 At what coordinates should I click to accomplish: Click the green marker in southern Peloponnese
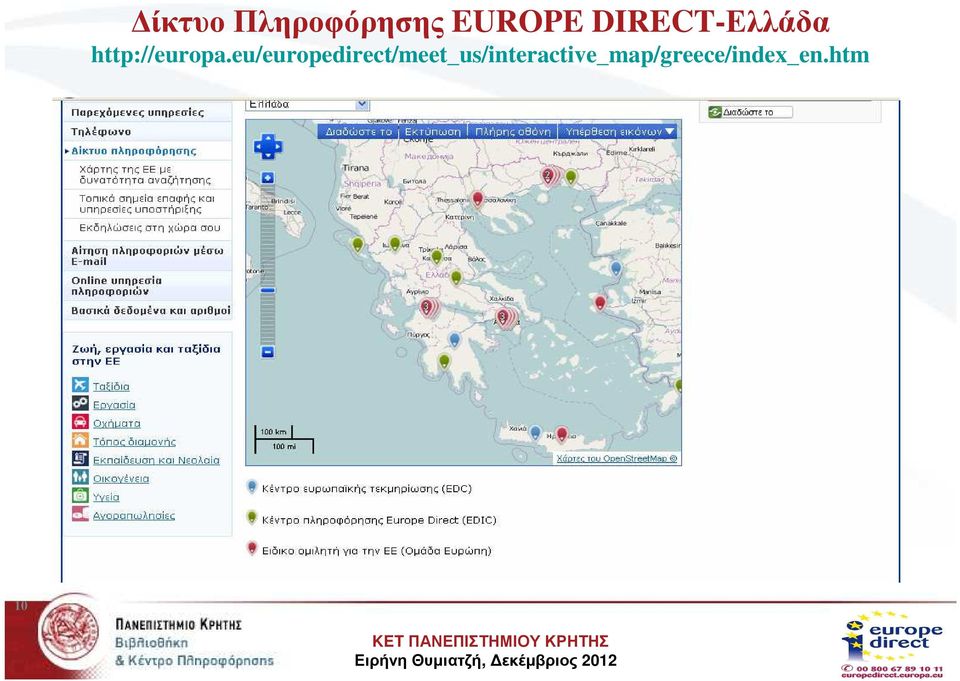pos(444,361)
